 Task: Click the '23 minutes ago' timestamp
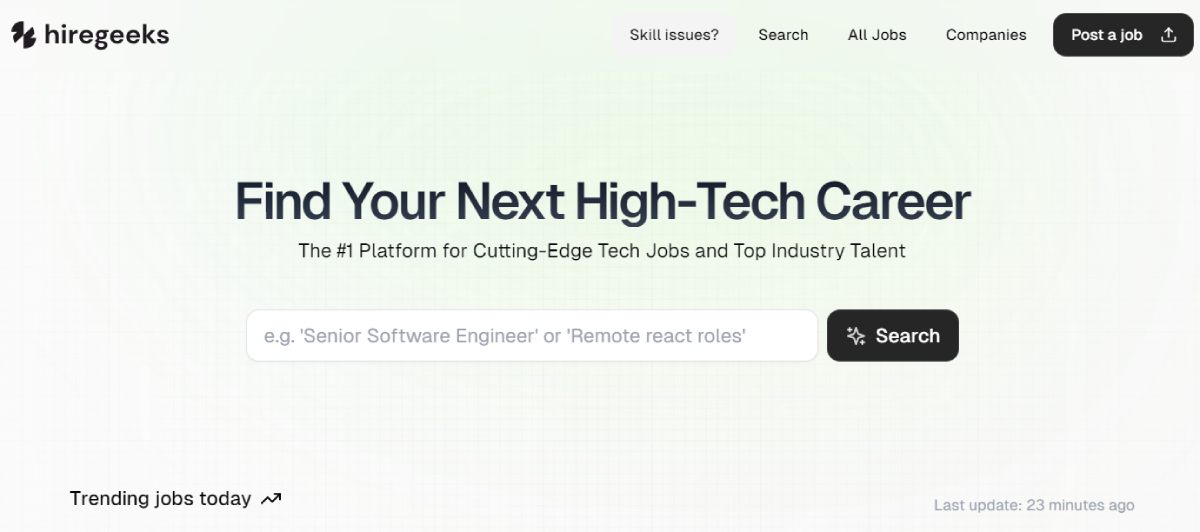point(1081,505)
